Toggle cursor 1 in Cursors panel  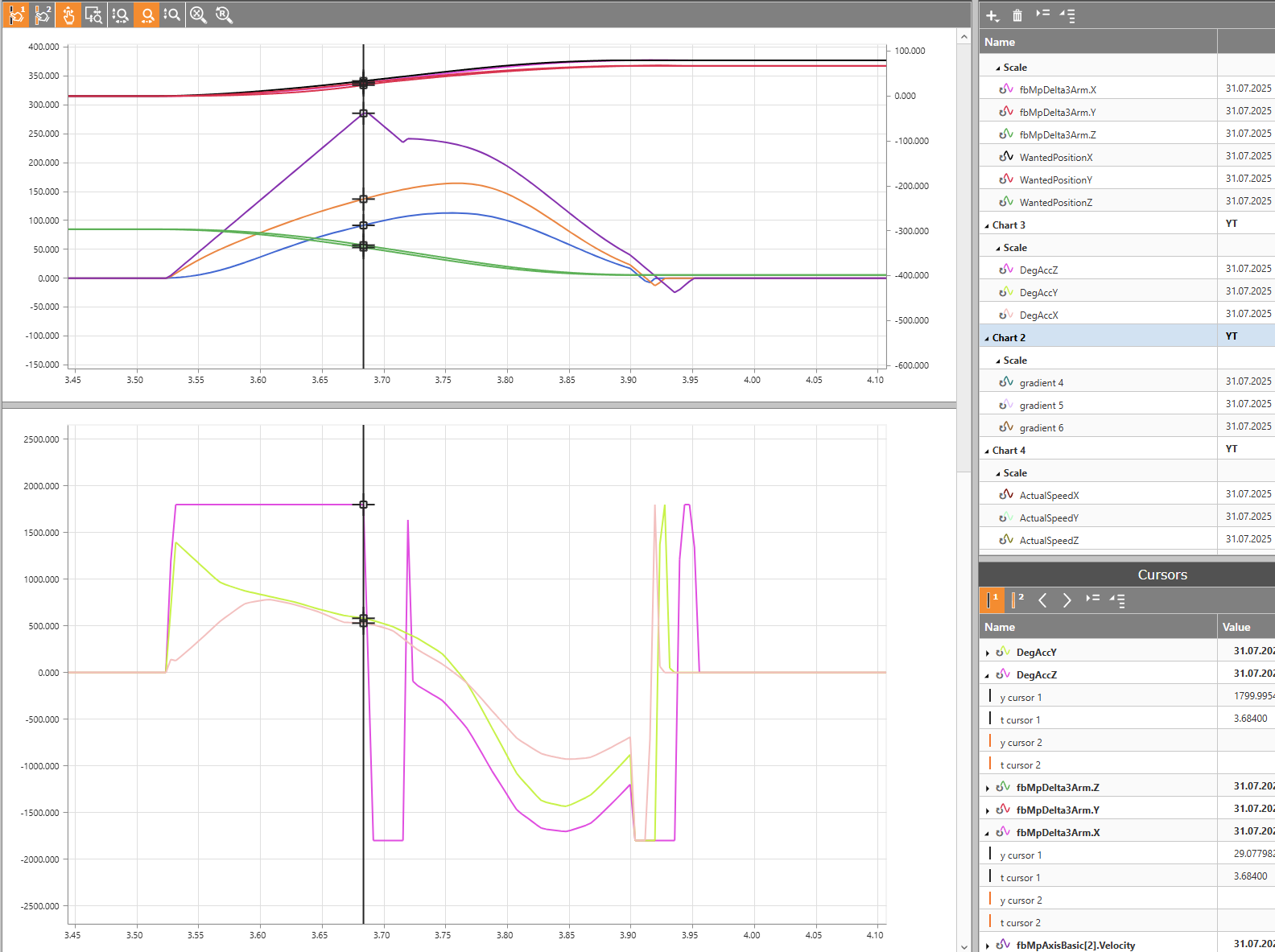pyautogui.click(x=992, y=600)
